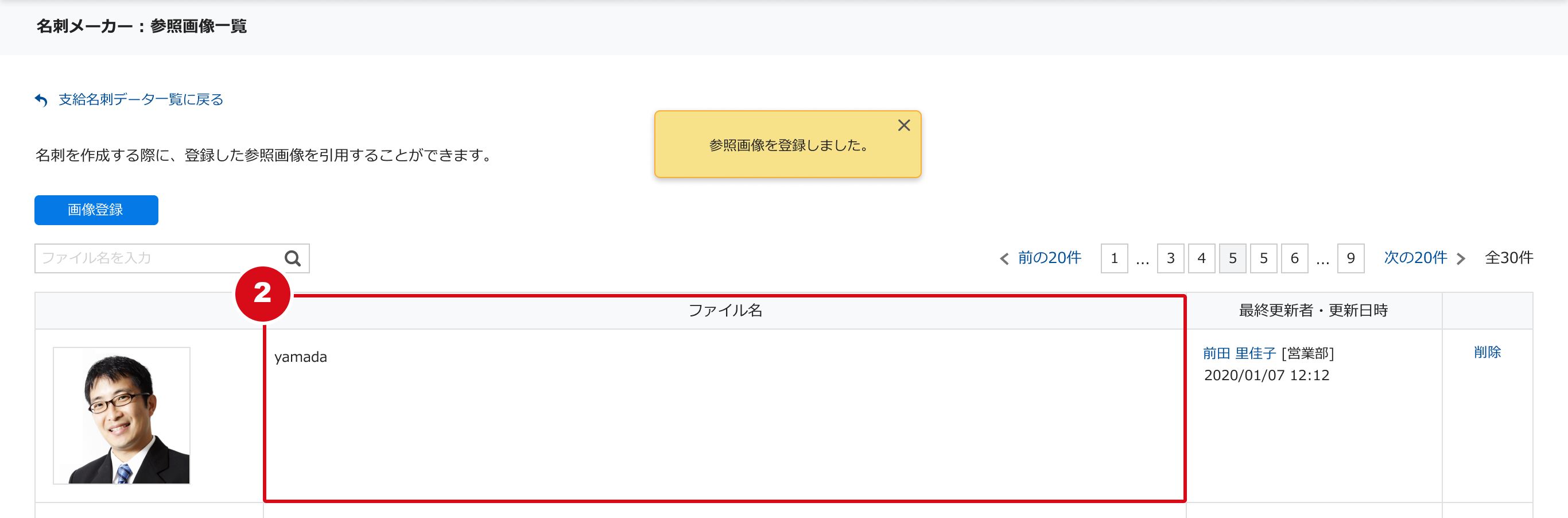Open the 前田 里佳子 user link
The width and height of the screenshot is (1568, 518).
point(1239,353)
